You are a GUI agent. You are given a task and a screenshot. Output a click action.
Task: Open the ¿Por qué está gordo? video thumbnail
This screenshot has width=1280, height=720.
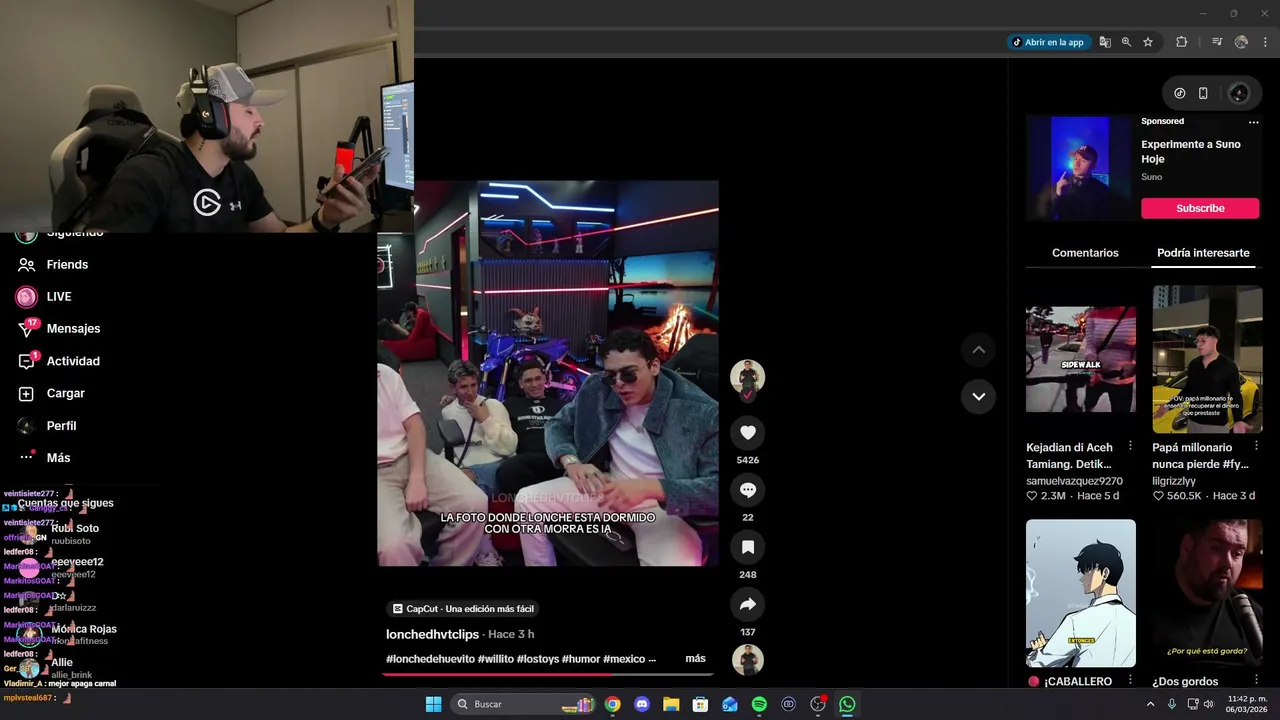pyautogui.click(x=1207, y=593)
